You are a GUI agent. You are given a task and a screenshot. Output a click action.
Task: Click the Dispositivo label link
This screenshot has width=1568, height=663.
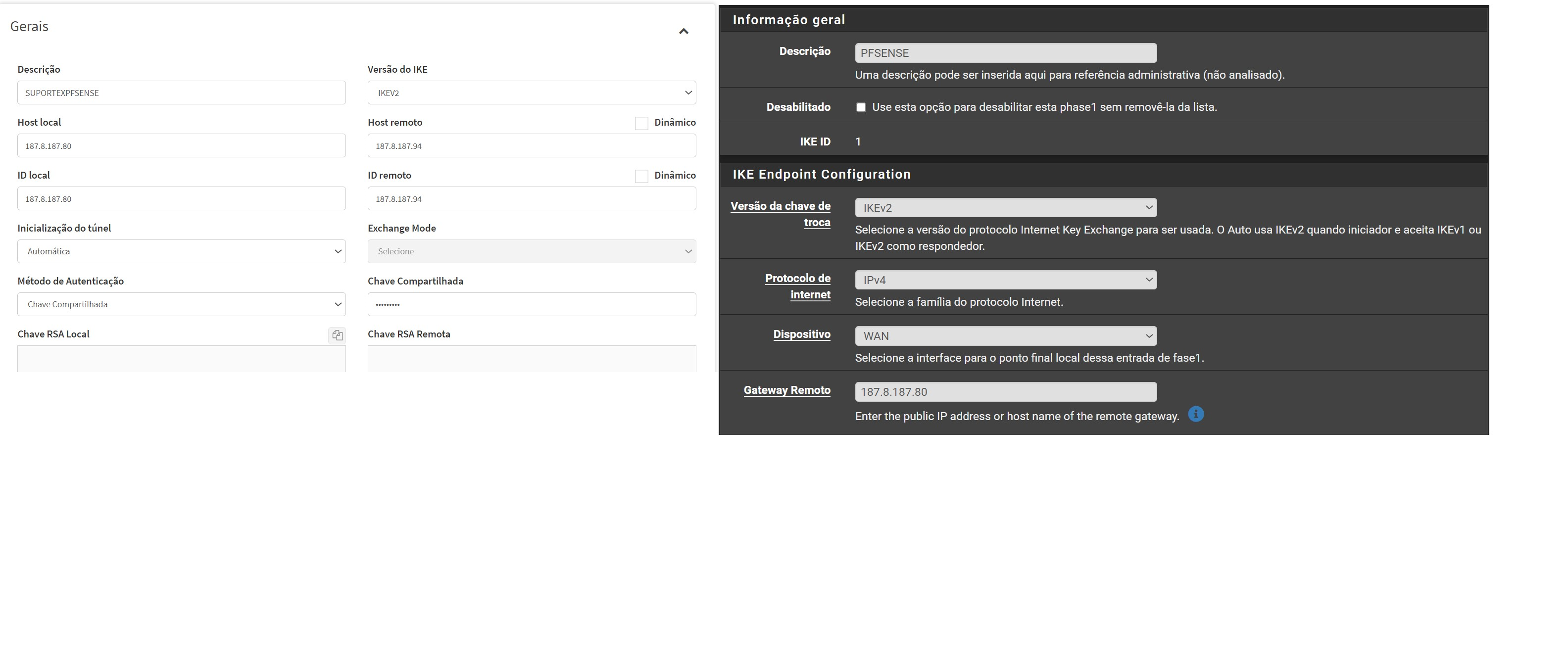(x=802, y=334)
